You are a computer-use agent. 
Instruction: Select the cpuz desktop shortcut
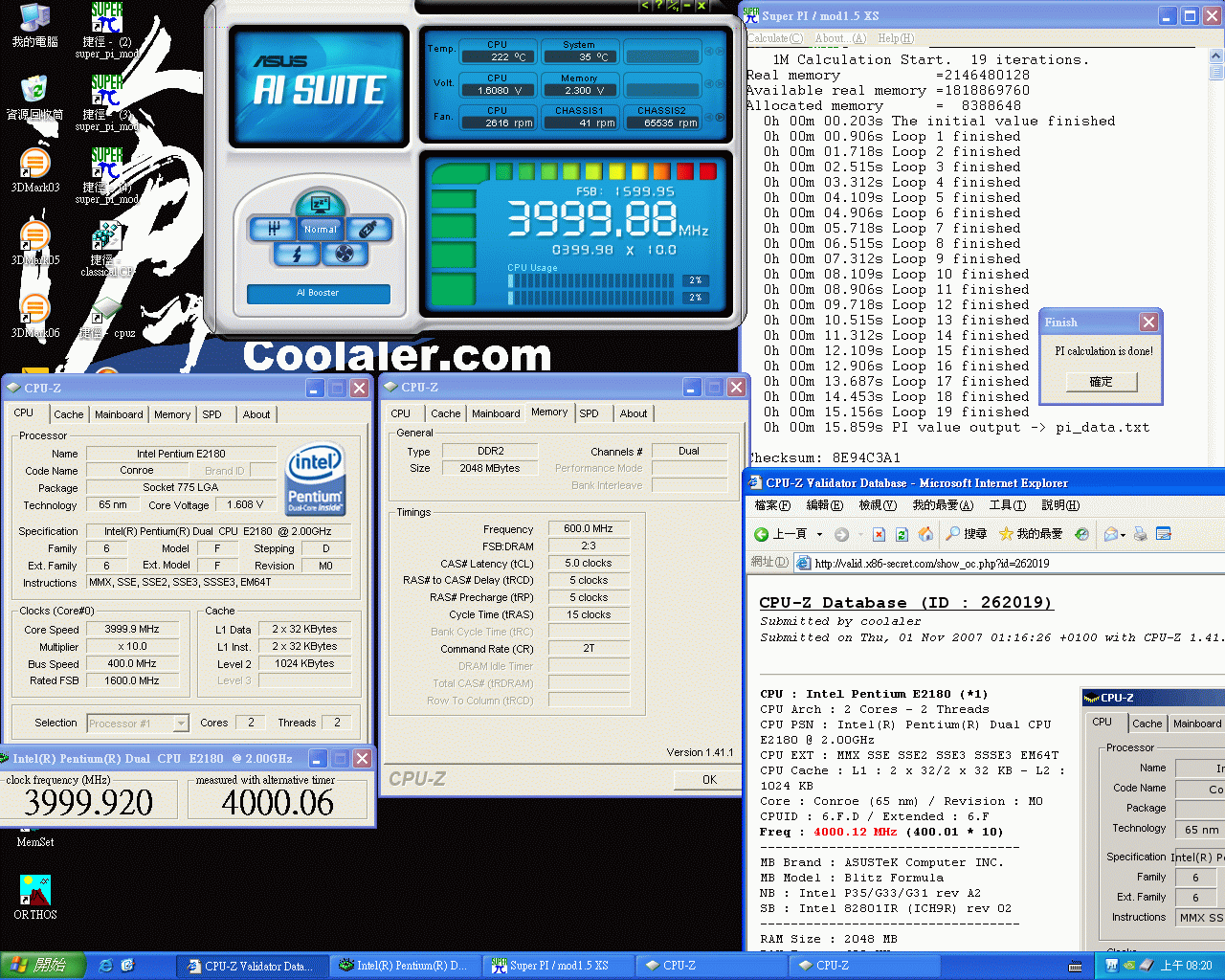[107, 317]
